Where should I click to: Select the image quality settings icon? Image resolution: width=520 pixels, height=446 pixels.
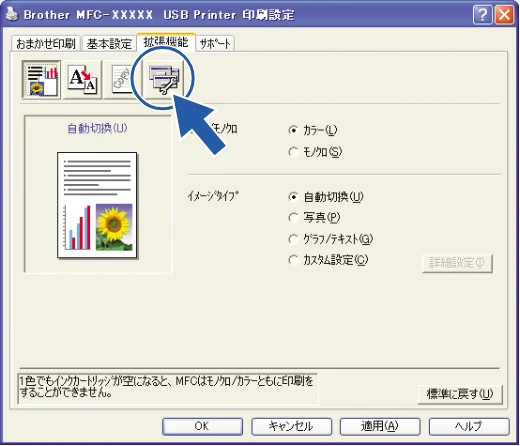(x=41, y=80)
